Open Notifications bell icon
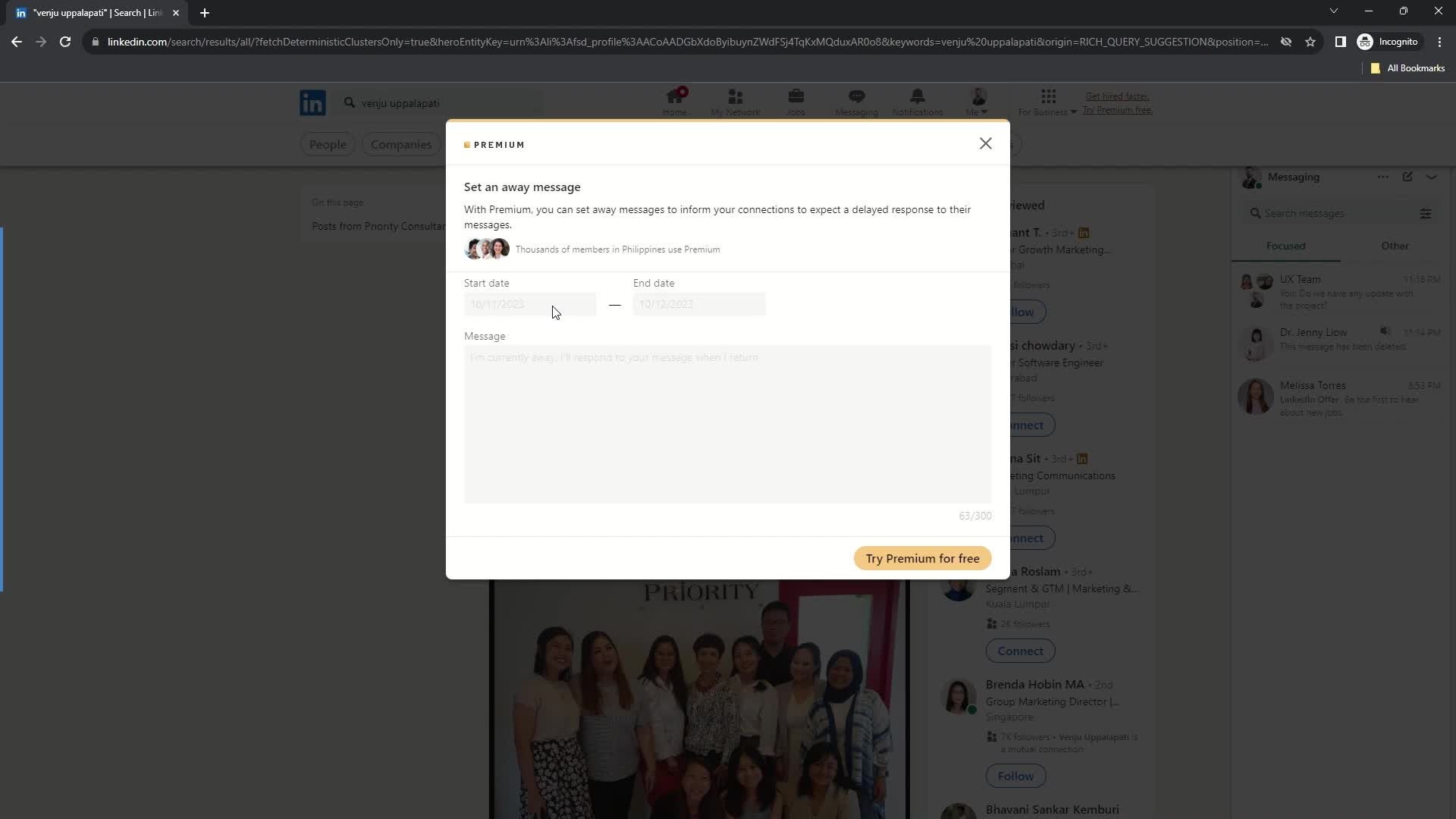Screen dimensions: 1456x819 [x=917, y=102]
